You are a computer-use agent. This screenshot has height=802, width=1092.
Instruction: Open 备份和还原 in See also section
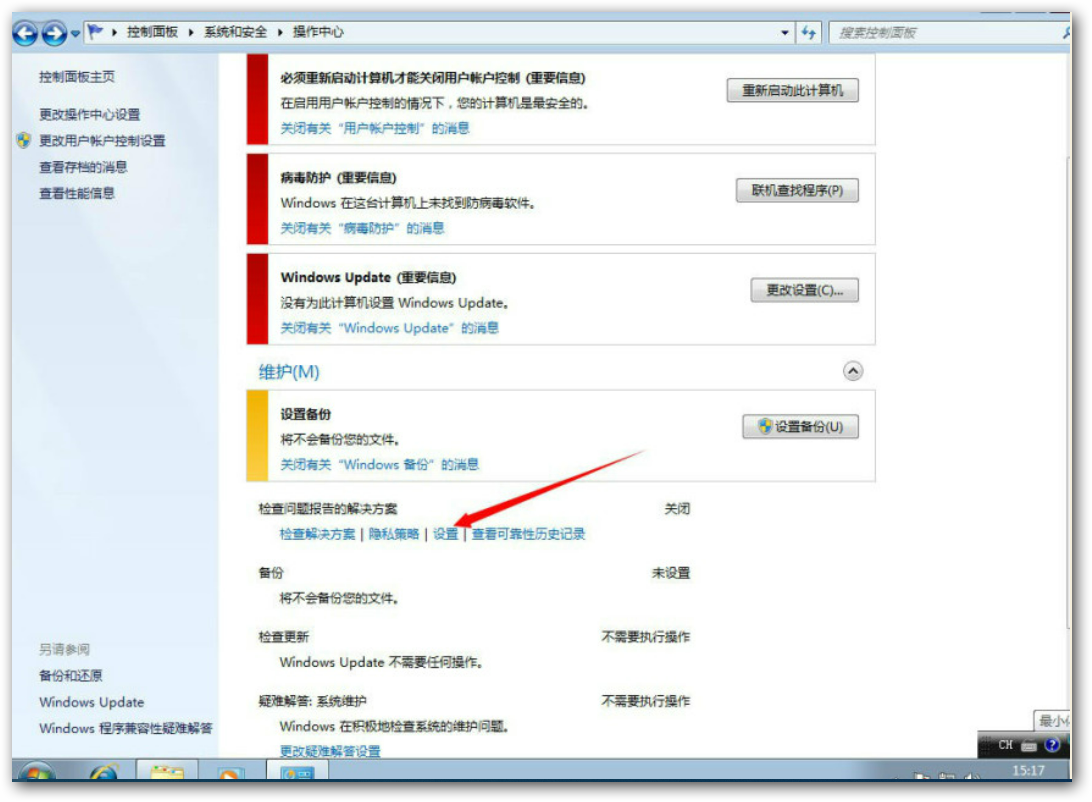tap(70, 675)
